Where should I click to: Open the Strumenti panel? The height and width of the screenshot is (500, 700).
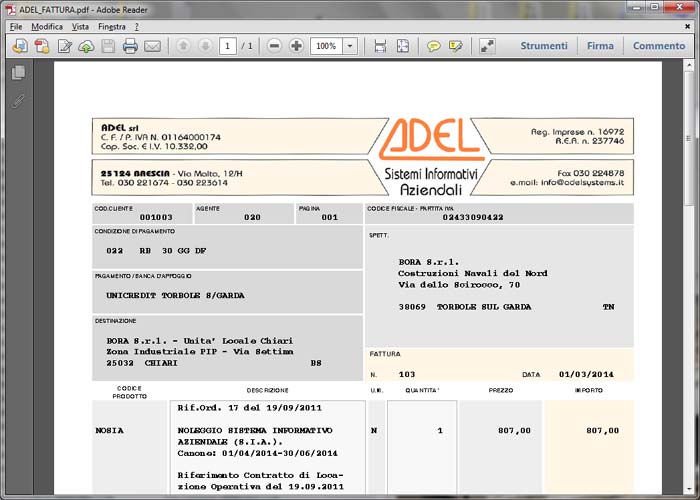click(x=544, y=46)
